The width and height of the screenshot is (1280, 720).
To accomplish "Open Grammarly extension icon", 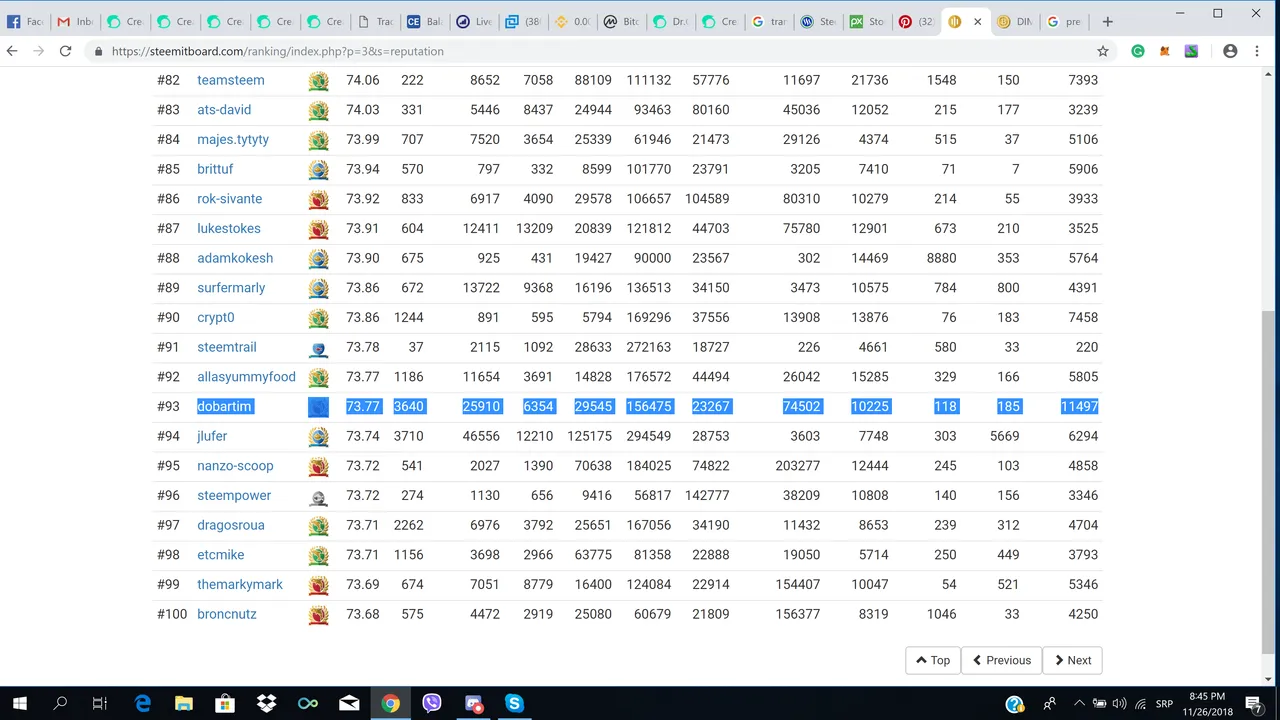I will [1138, 51].
